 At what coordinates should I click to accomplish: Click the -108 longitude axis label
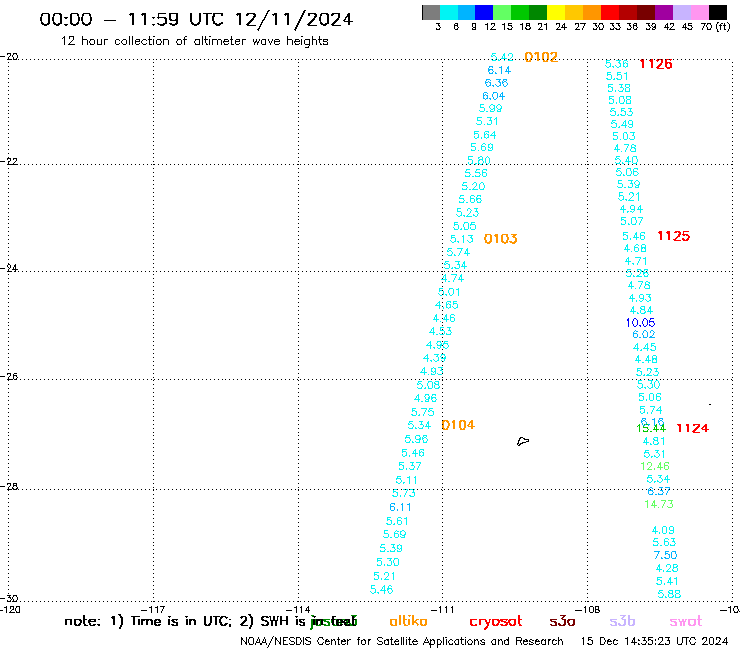pyautogui.click(x=588, y=610)
